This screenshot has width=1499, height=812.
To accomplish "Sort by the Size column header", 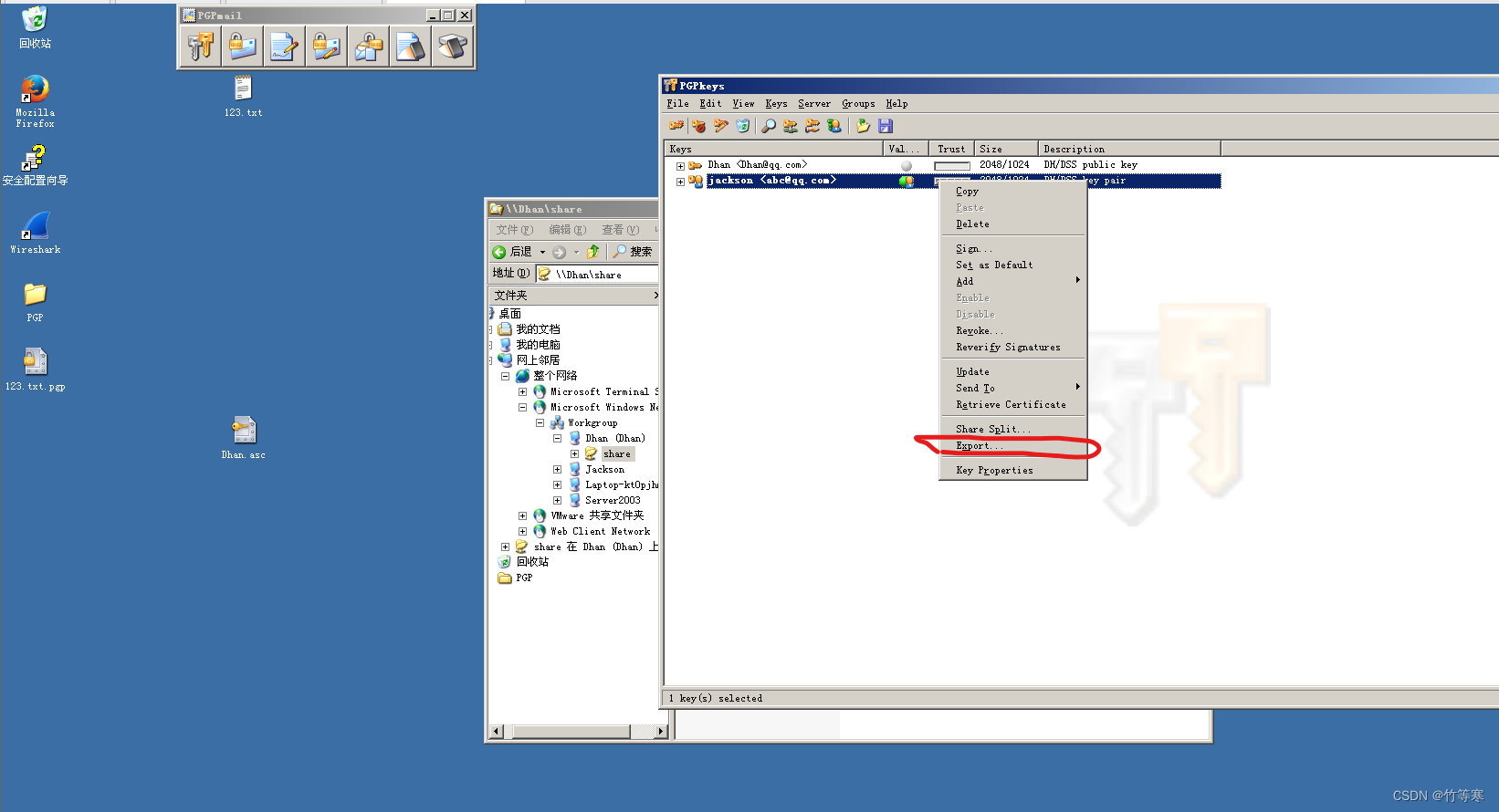I will pyautogui.click(x=1006, y=149).
